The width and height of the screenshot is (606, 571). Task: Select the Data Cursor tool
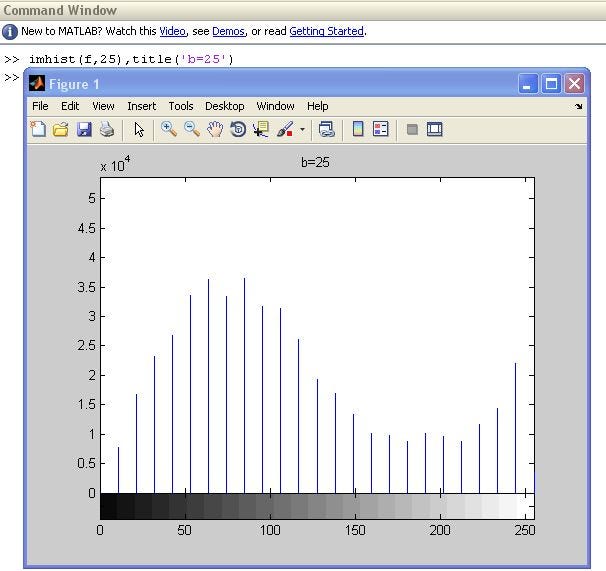click(261, 129)
